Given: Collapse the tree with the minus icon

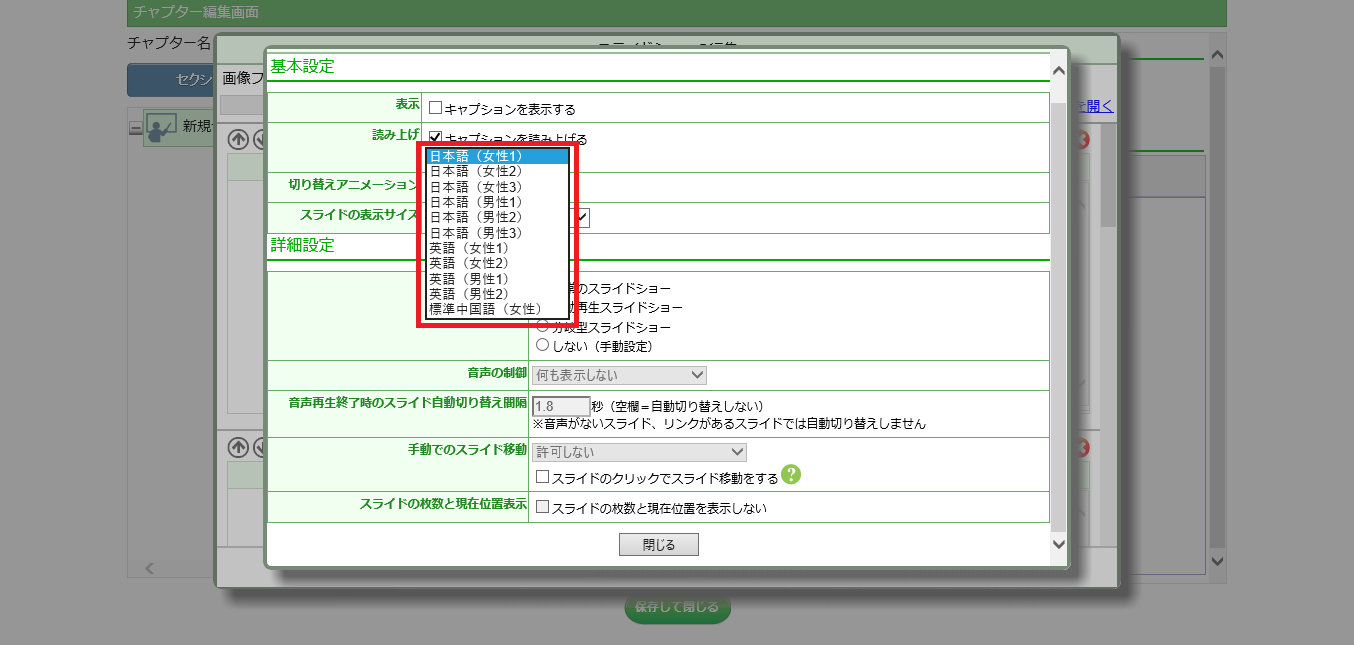Looking at the screenshot, I should click(x=136, y=127).
